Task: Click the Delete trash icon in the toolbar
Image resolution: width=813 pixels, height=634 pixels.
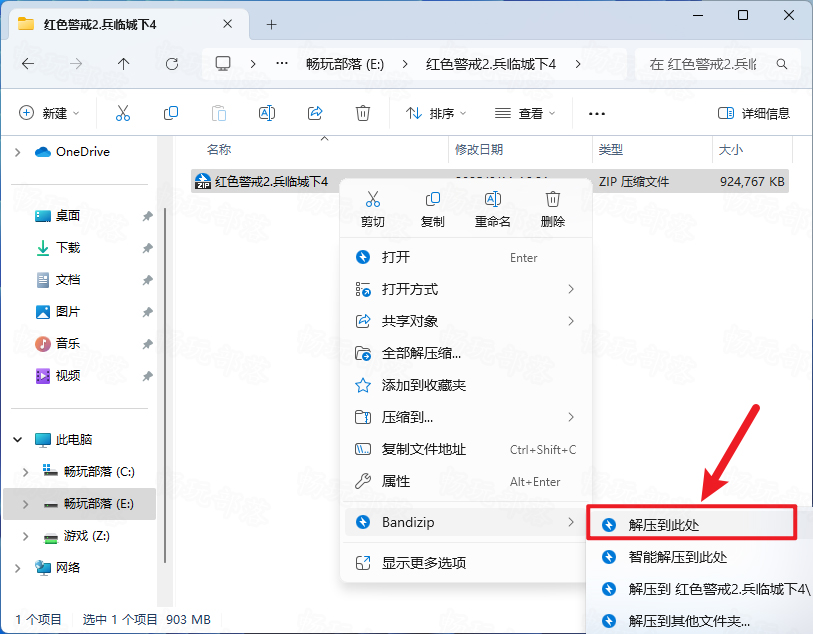Action: (x=362, y=113)
